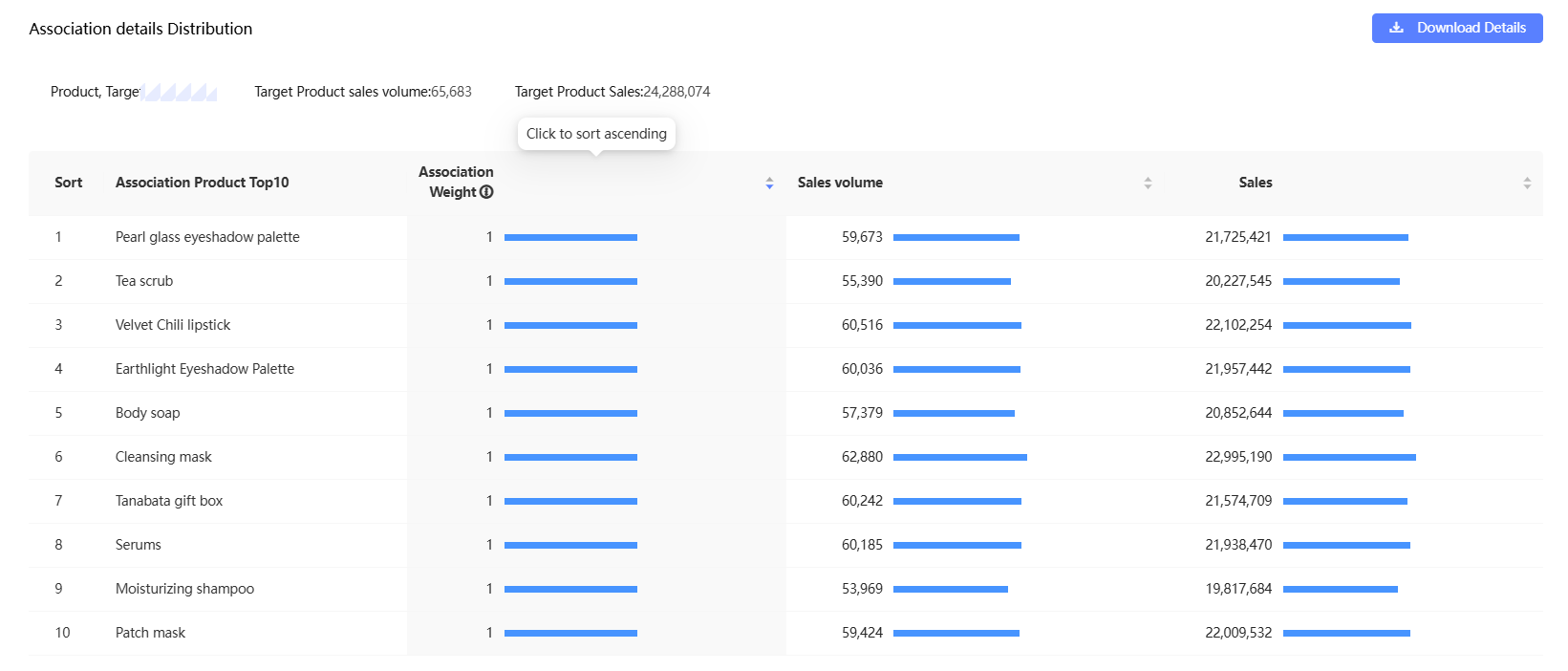Screen dimensions: 1568x671
Task: Click sales value 20,227,545
Action: click(x=1238, y=281)
